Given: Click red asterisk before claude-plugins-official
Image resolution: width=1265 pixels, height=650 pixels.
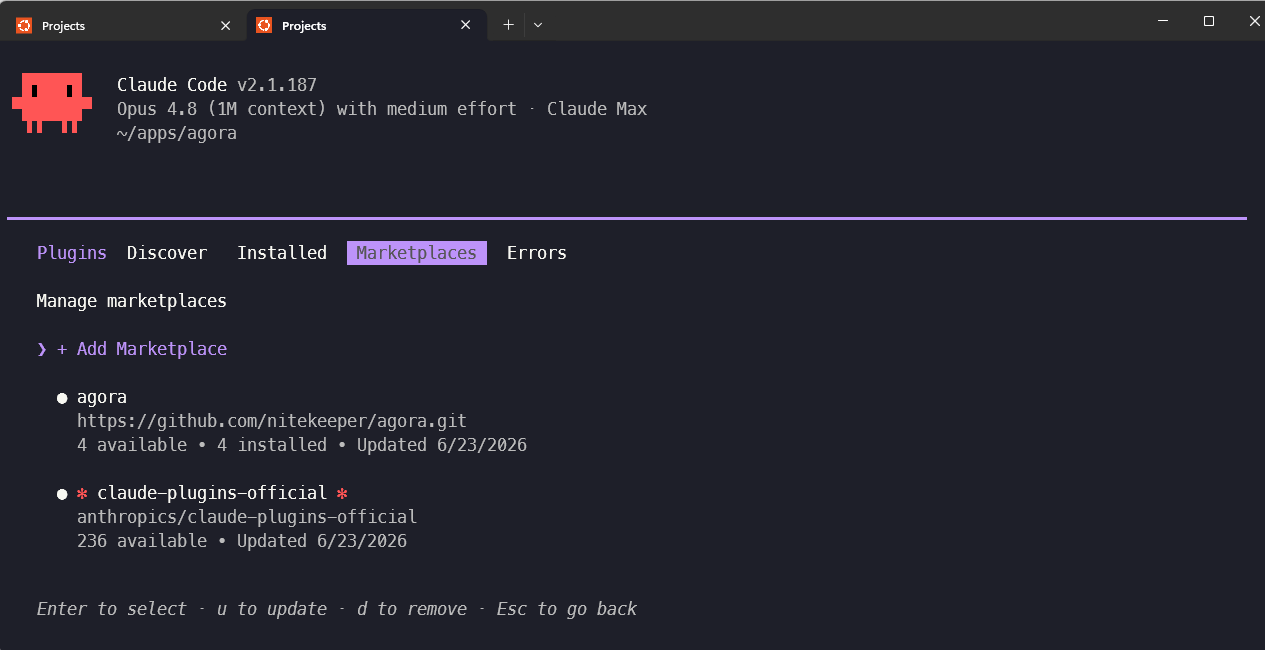Looking at the screenshot, I should 82,493.
